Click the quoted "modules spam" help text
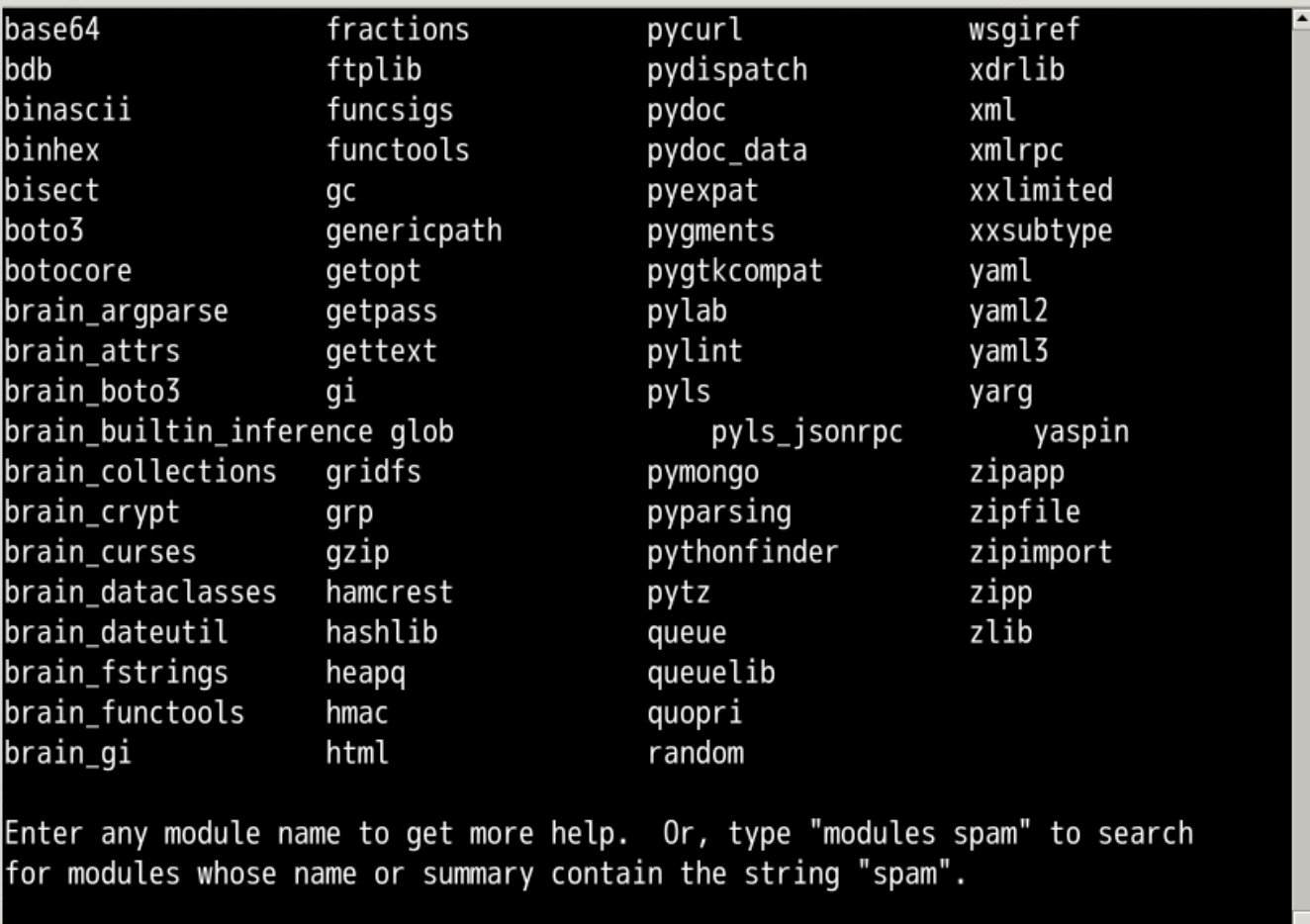The width and height of the screenshot is (1310, 924). 920,834
